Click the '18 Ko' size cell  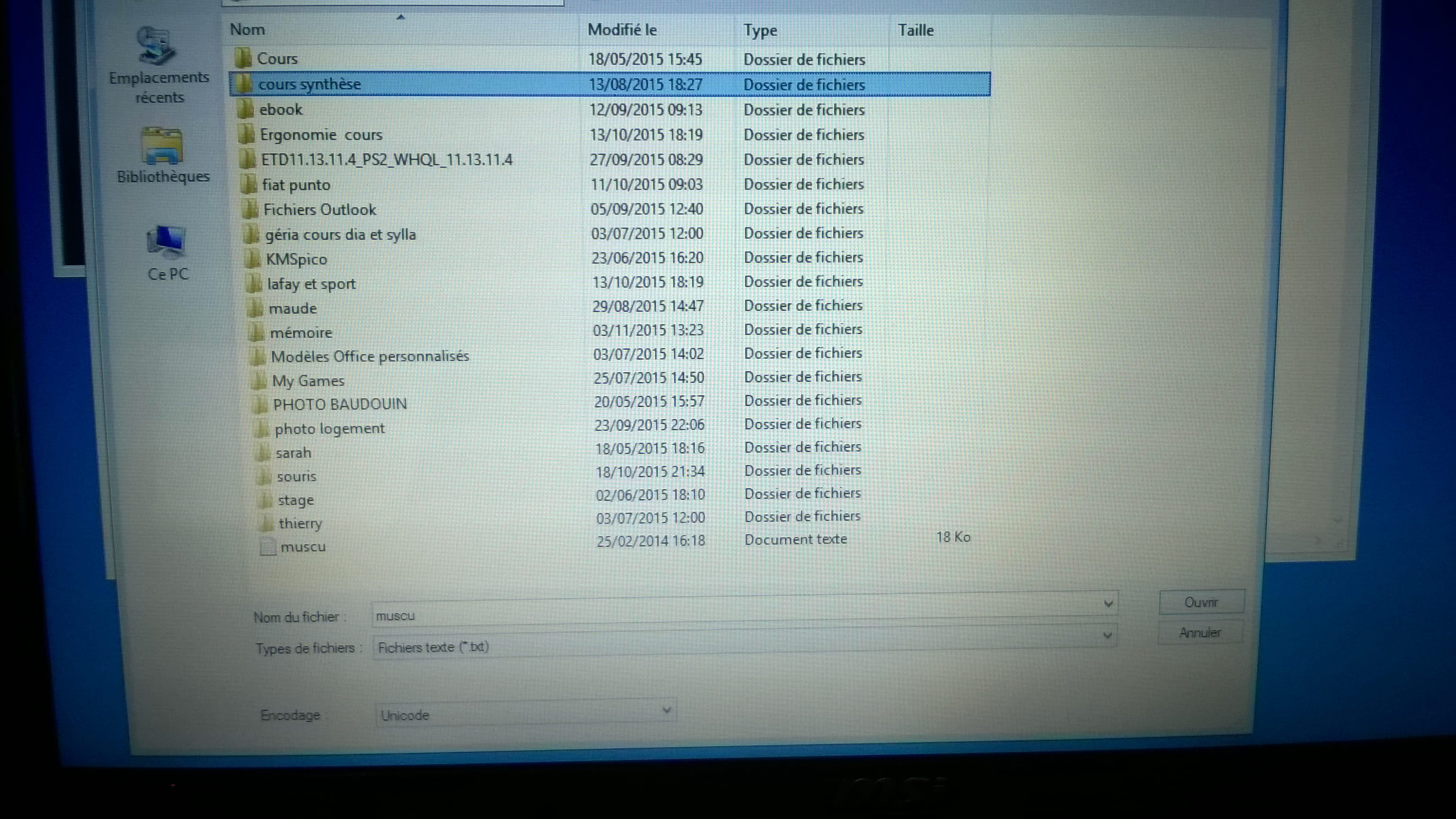coord(954,537)
